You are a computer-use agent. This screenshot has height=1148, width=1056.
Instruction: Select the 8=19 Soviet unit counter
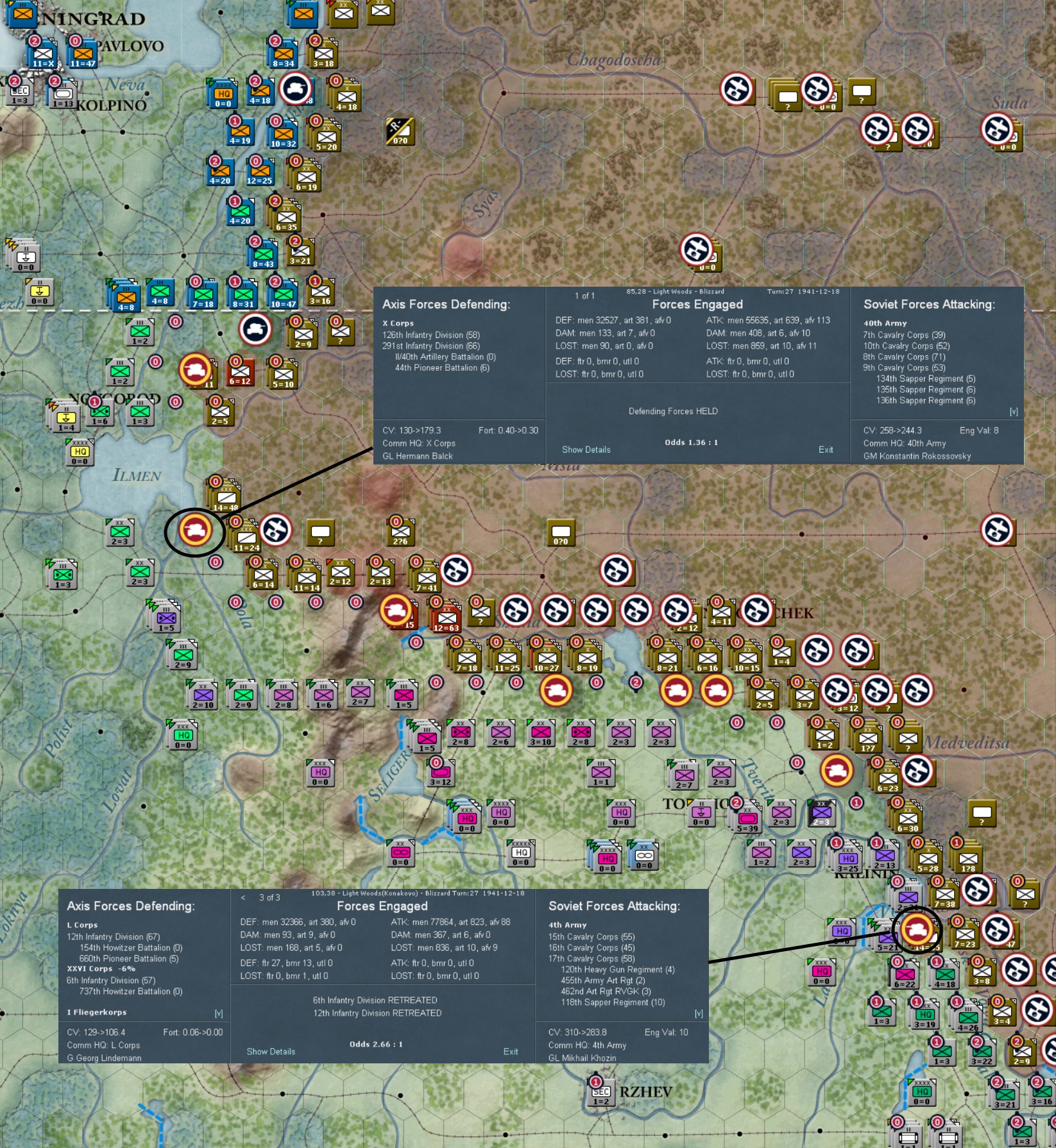click(x=586, y=657)
